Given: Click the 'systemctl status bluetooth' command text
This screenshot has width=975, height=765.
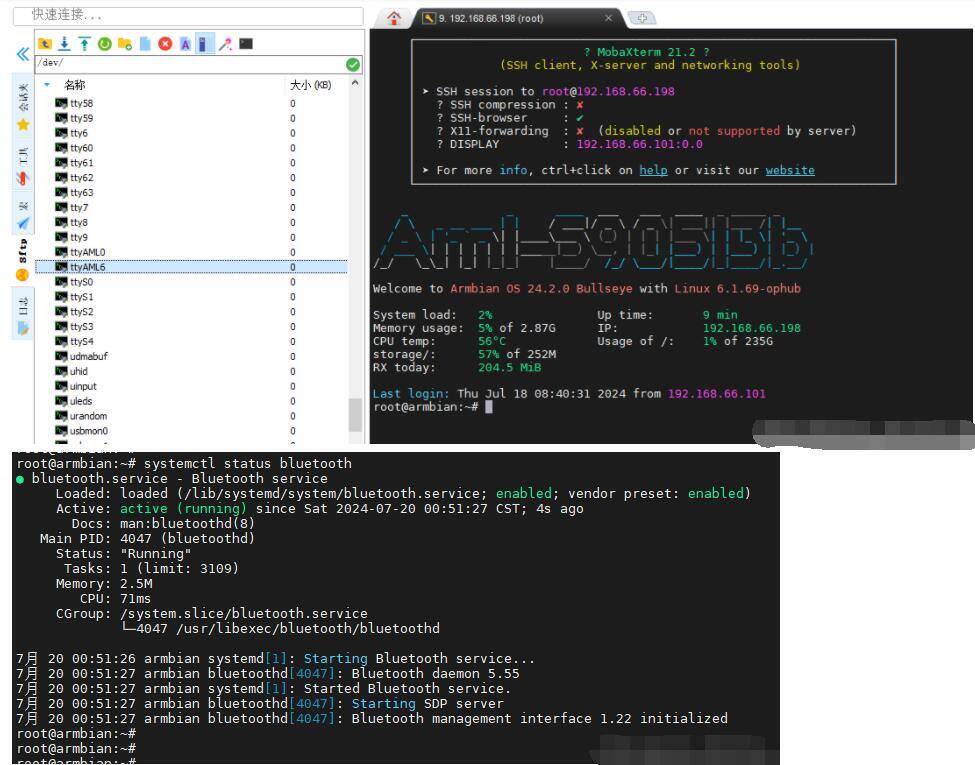Looking at the screenshot, I should pyautogui.click(x=247, y=464).
